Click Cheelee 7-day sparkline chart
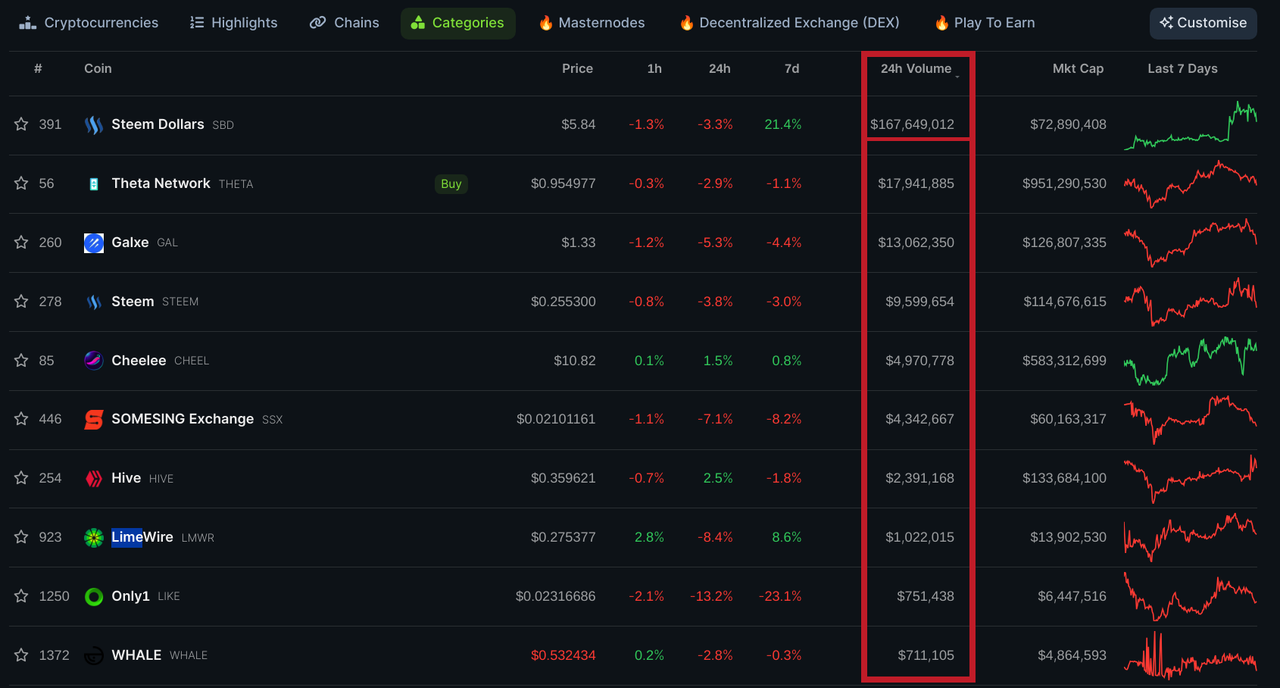The width and height of the screenshot is (1280, 688). pyautogui.click(x=1190, y=361)
